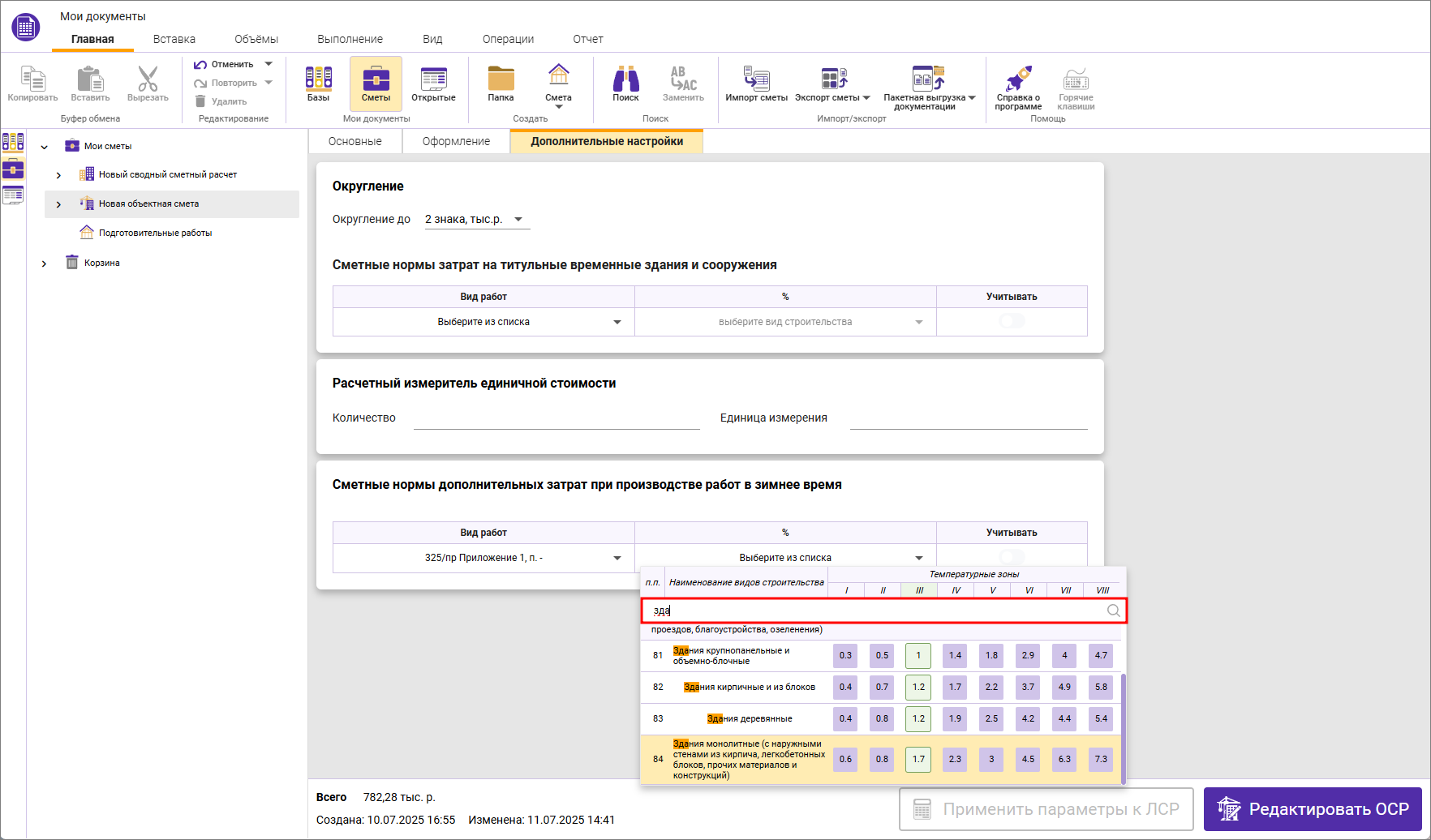
Task: Click the vertical scrollbar in the norms list
Action: (1124, 726)
